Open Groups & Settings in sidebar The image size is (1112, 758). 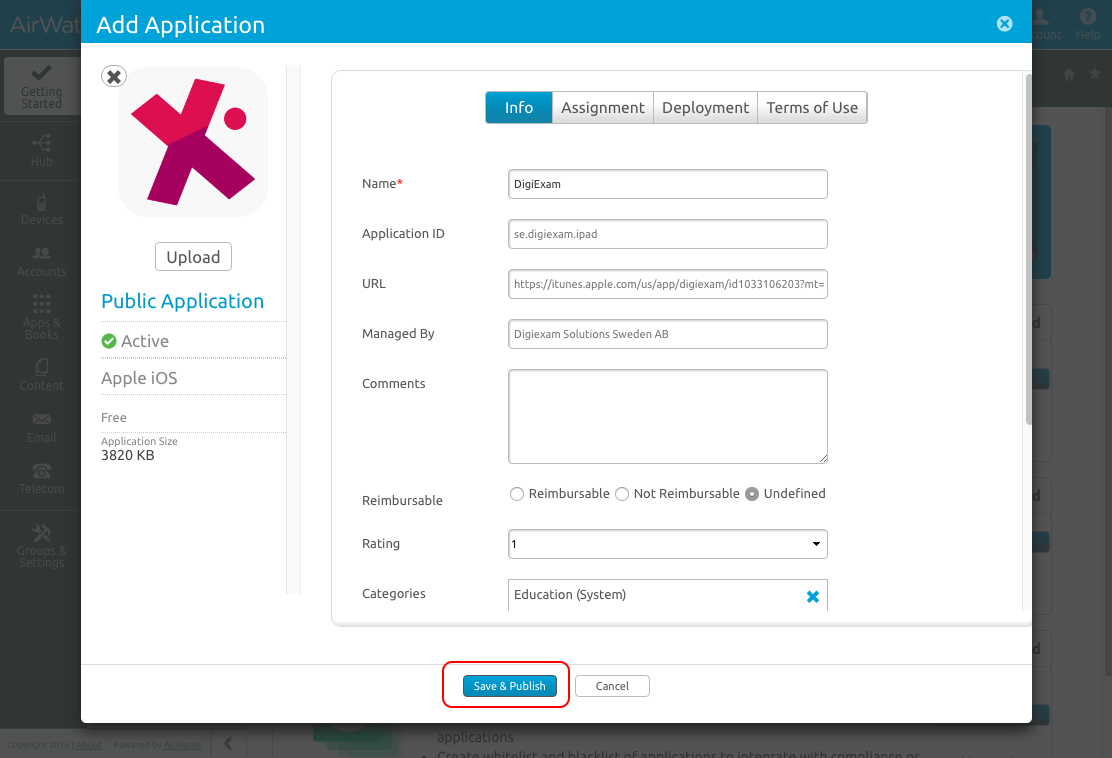tap(41, 545)
